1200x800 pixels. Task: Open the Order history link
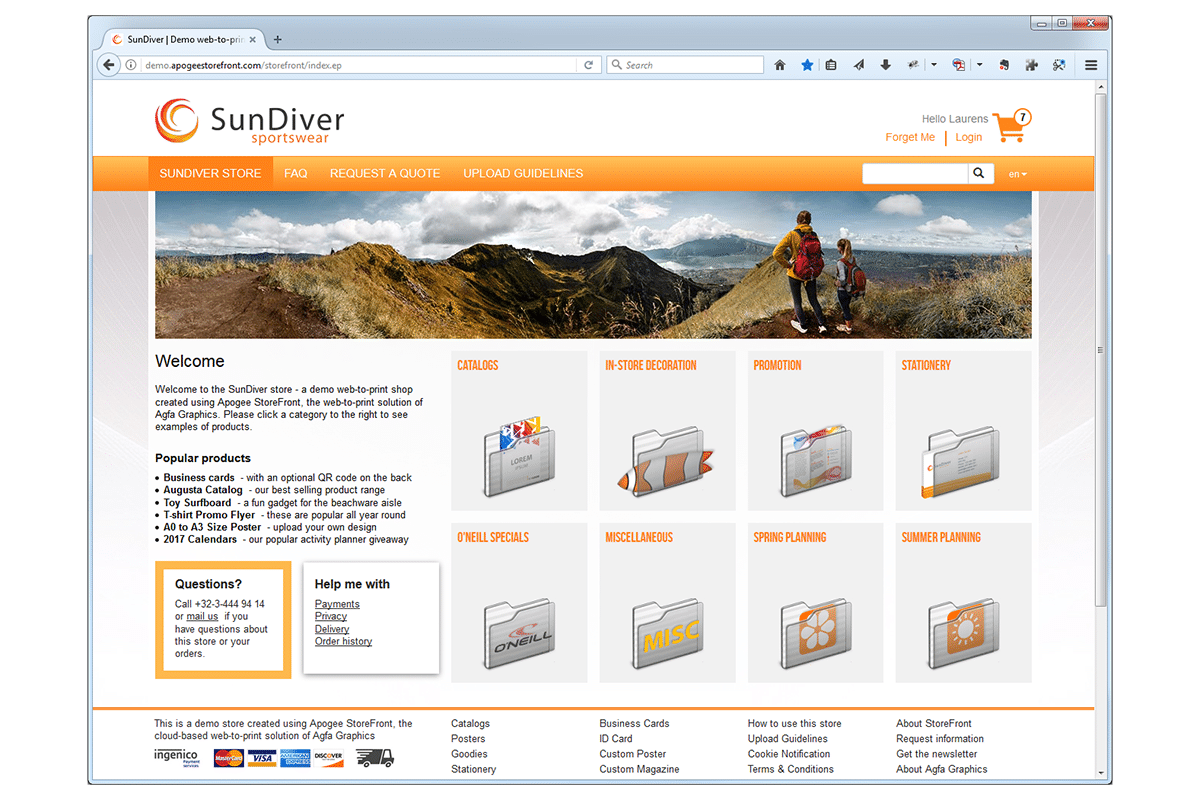click(x=343, y=641)
